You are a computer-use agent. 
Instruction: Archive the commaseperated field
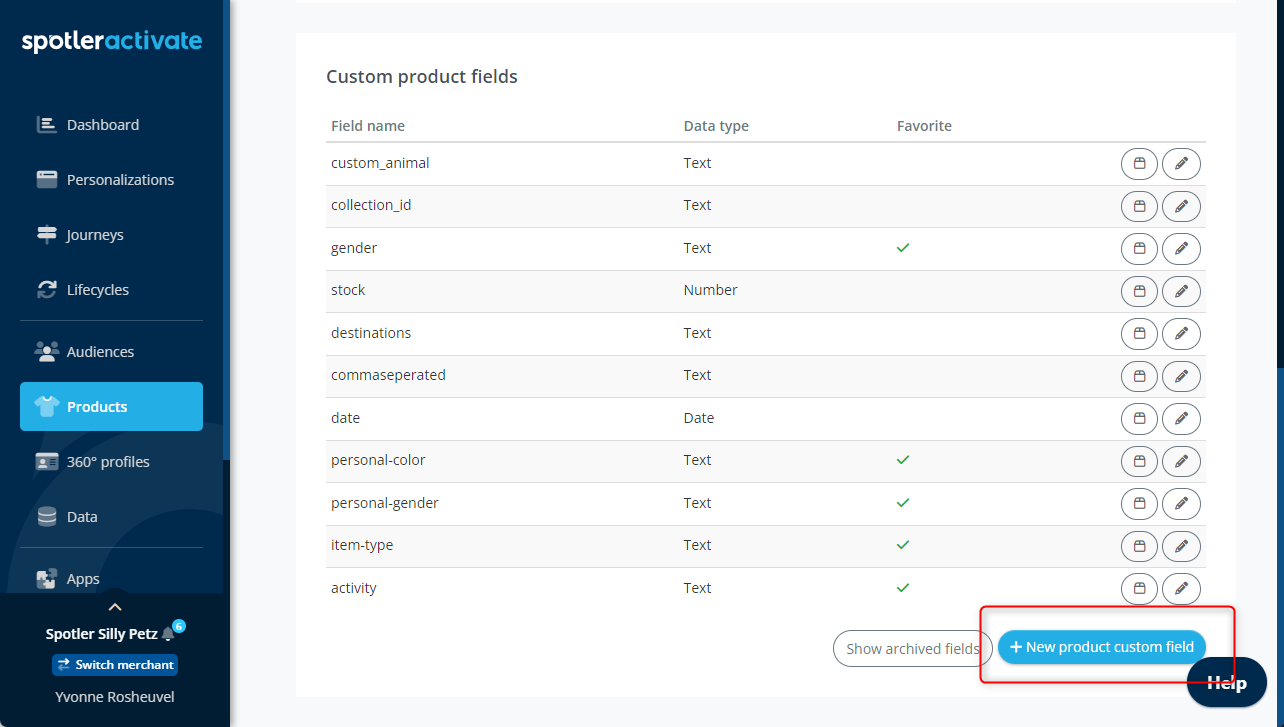(1139, 376)
